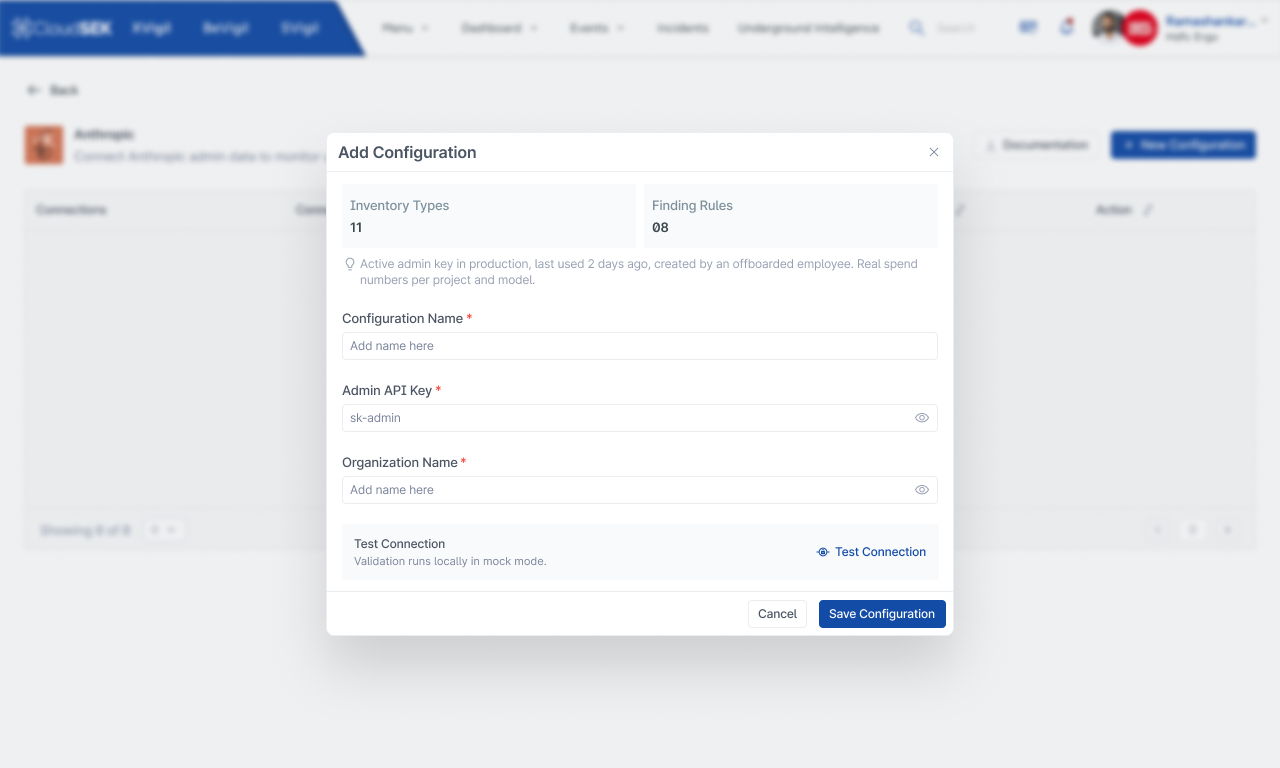Screen dimensions: 1280x768
Task: Click the Inventory Types count 11
Action: click(x=356, y=228)
